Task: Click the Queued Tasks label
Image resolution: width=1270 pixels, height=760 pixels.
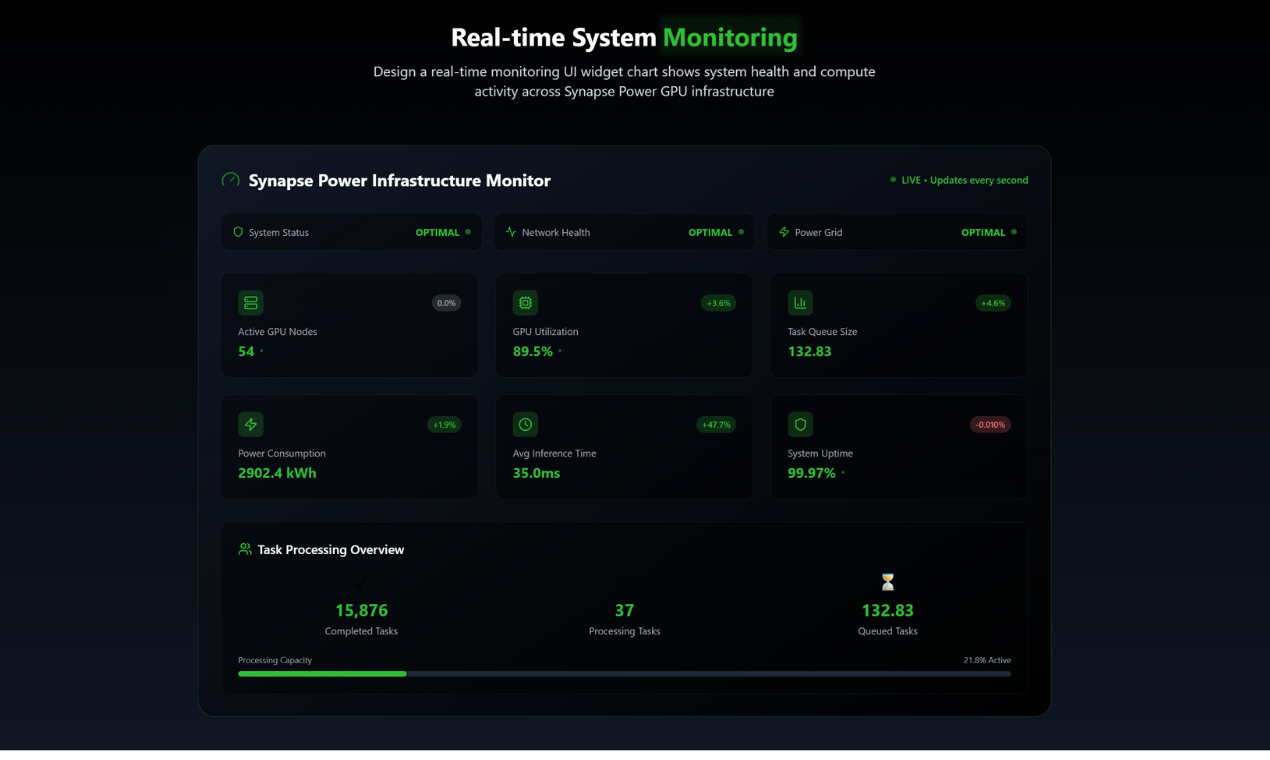Action: point(887,631)
